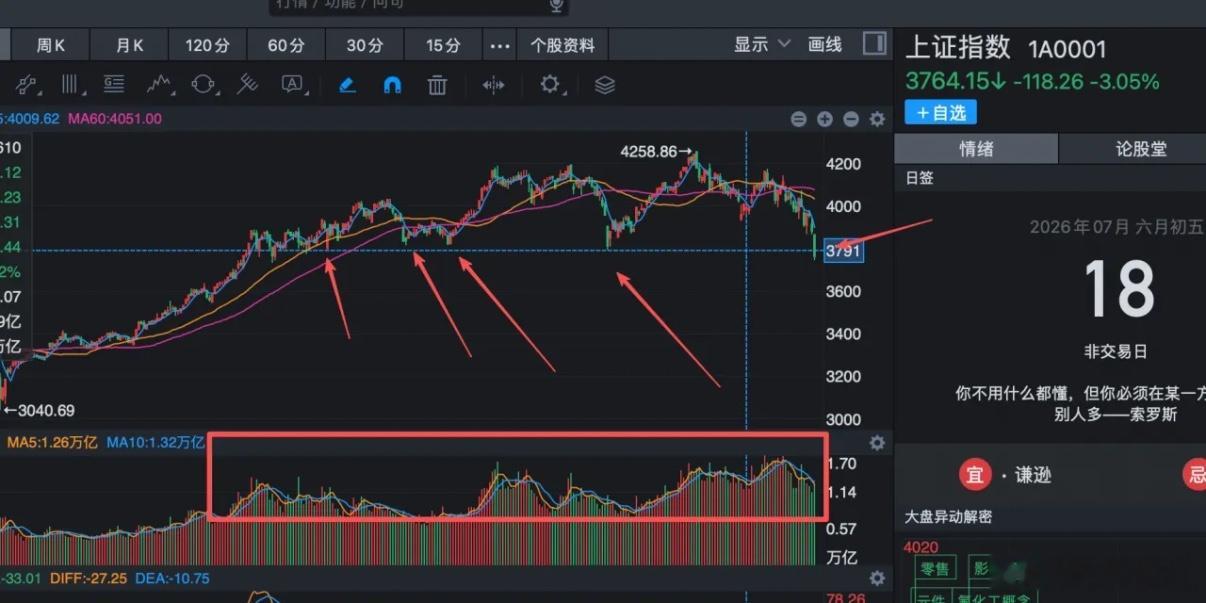This screenshot has height=603, width=1206.
Task: Select the 120分 timeframe
Action: 208,45
